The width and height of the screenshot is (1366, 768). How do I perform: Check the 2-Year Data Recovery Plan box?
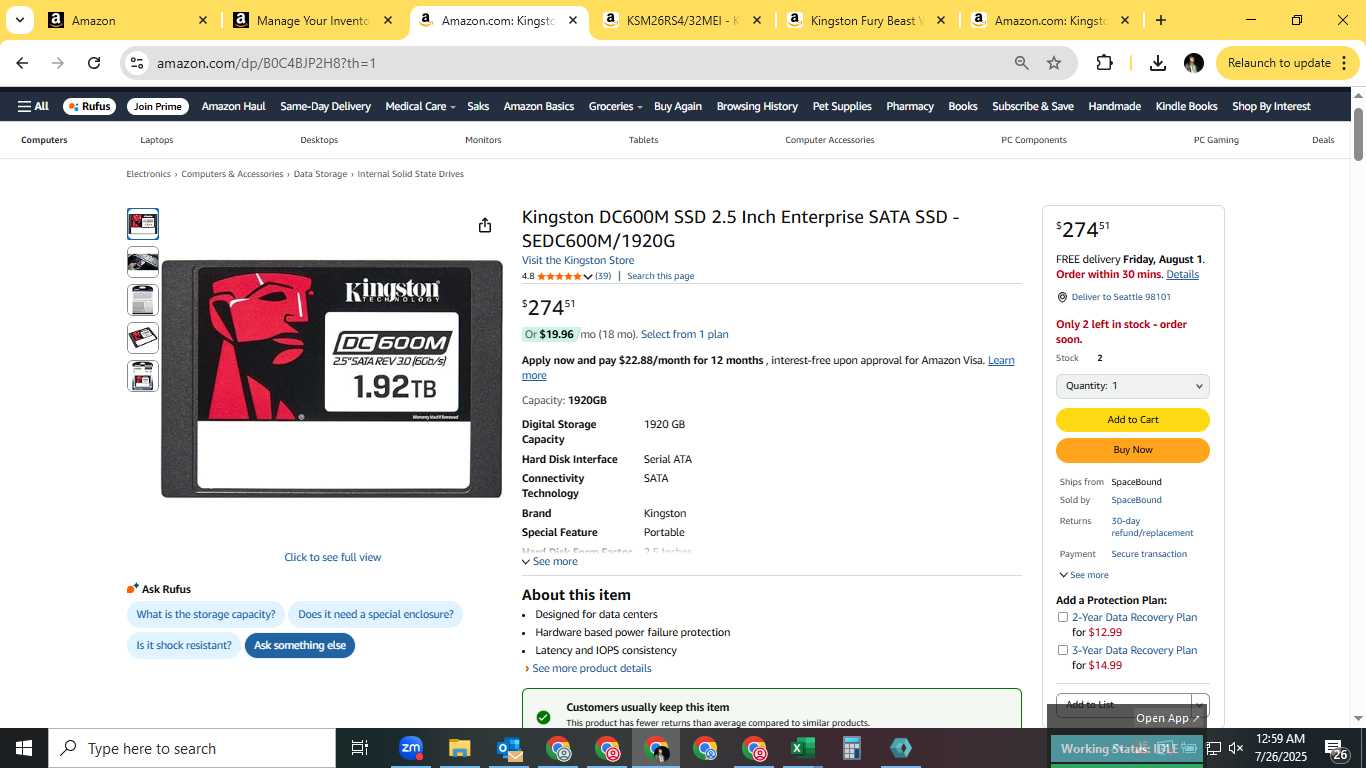[x=1063, y=617]
